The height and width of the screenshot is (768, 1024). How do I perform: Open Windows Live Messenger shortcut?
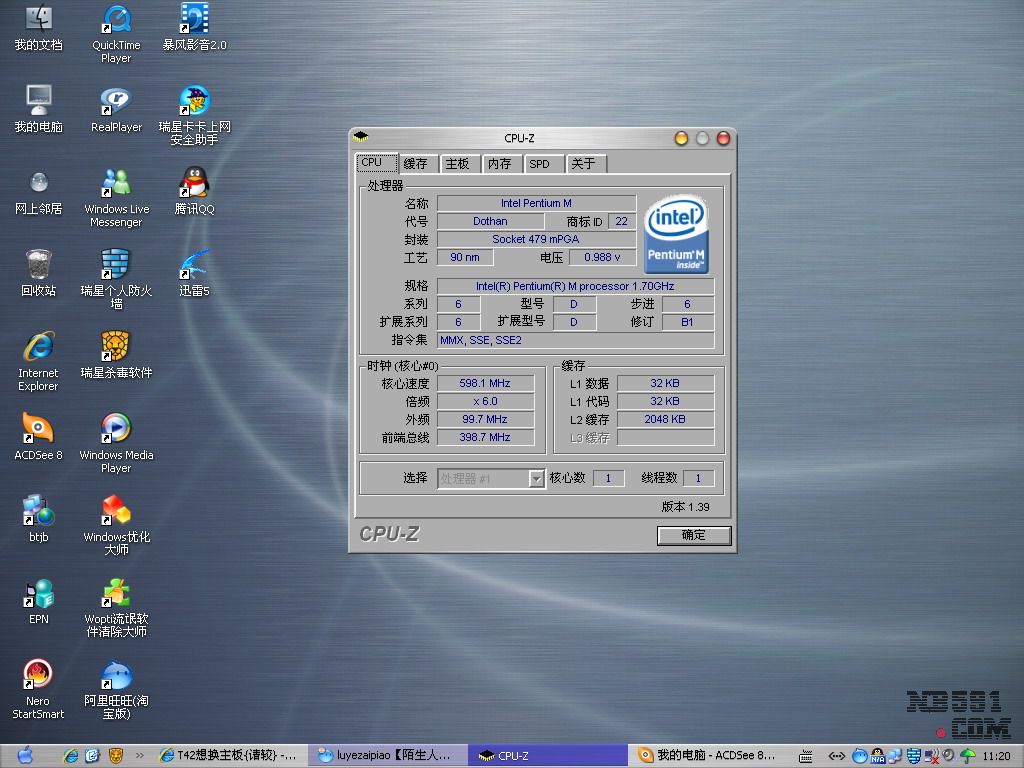116,184
